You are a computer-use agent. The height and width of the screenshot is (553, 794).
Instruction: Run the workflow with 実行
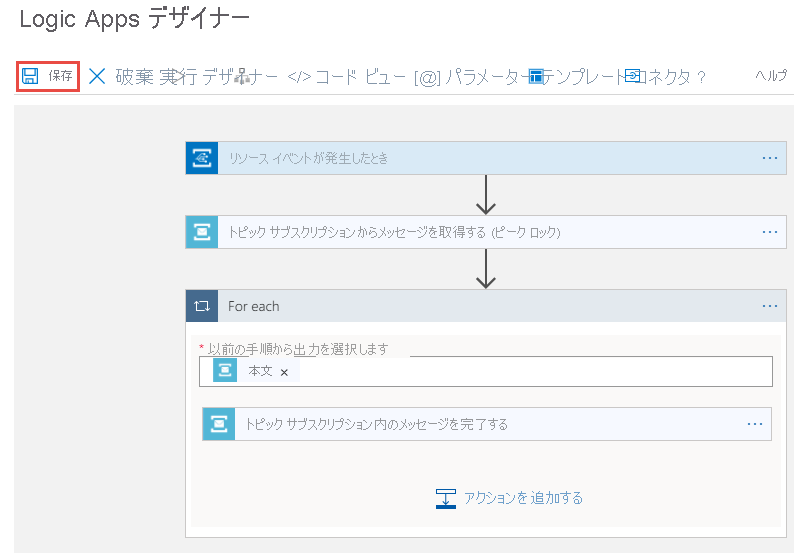point(178,76)
